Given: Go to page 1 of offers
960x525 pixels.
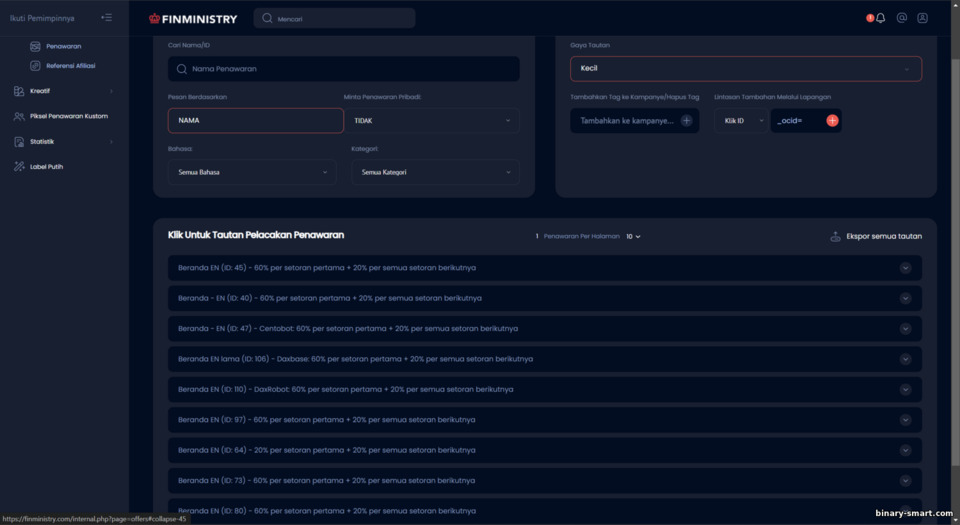Looking at the screenshot, I should [x=537, y=236].
